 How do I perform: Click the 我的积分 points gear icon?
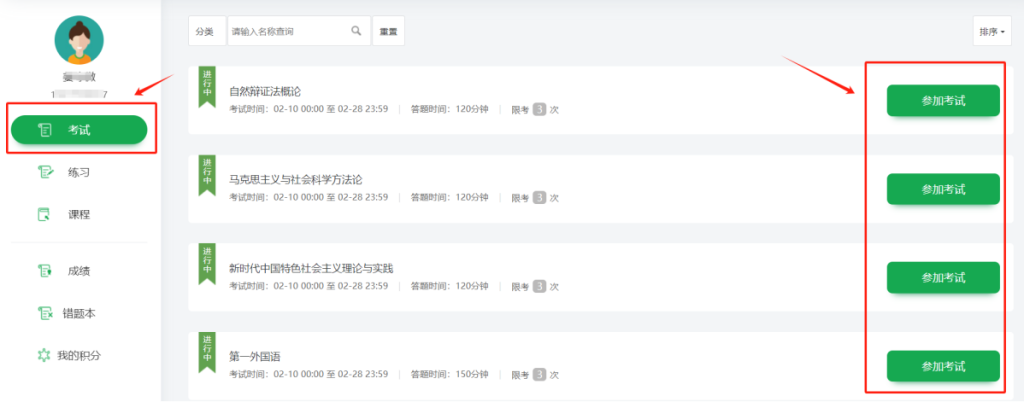(44, 355)
